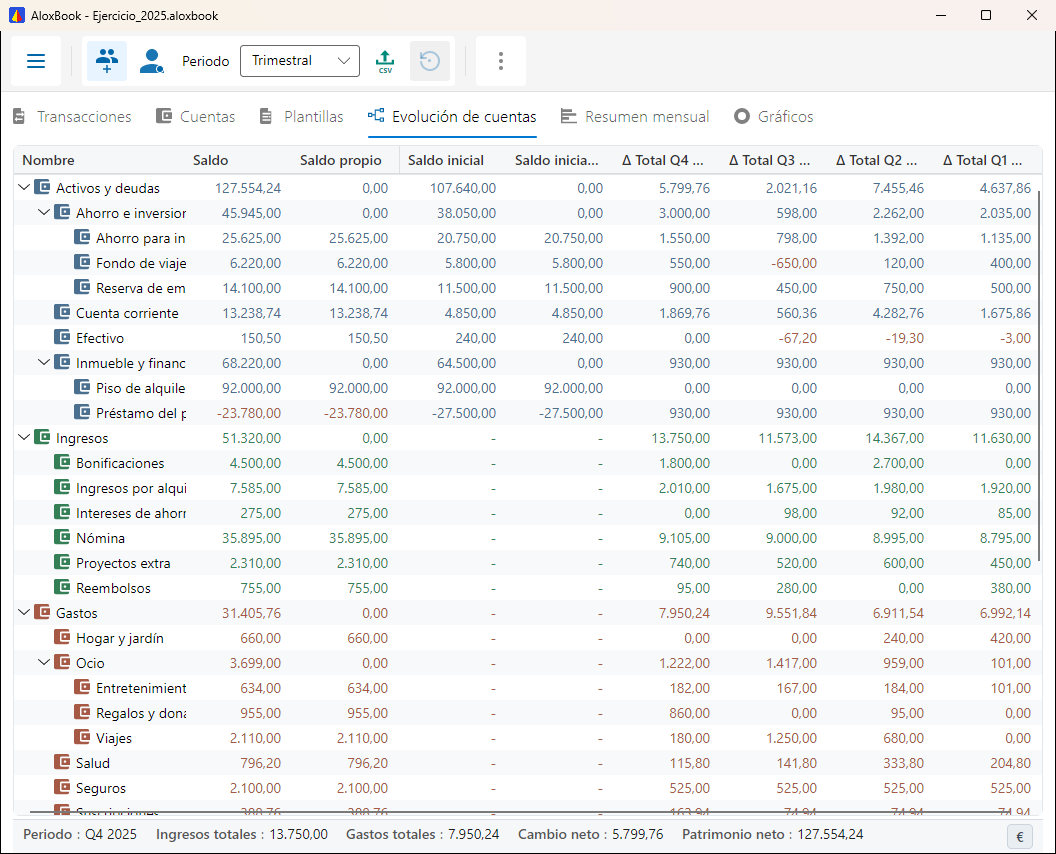Switch to the Gráficos tab
This screenshot has height=854, width=1056.
point(774,117)
